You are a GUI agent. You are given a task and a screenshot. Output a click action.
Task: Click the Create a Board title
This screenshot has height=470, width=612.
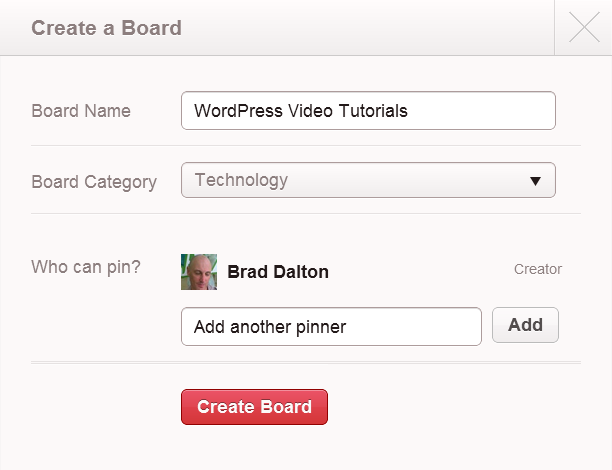106,28
